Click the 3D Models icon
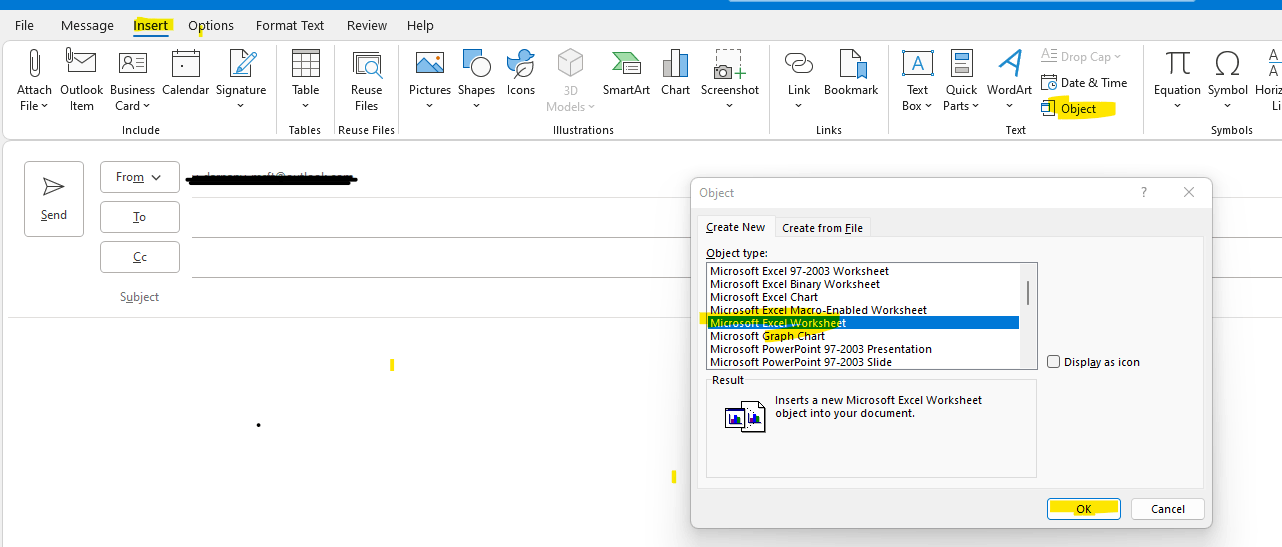 pyautogui.click(x=571, y=63)
